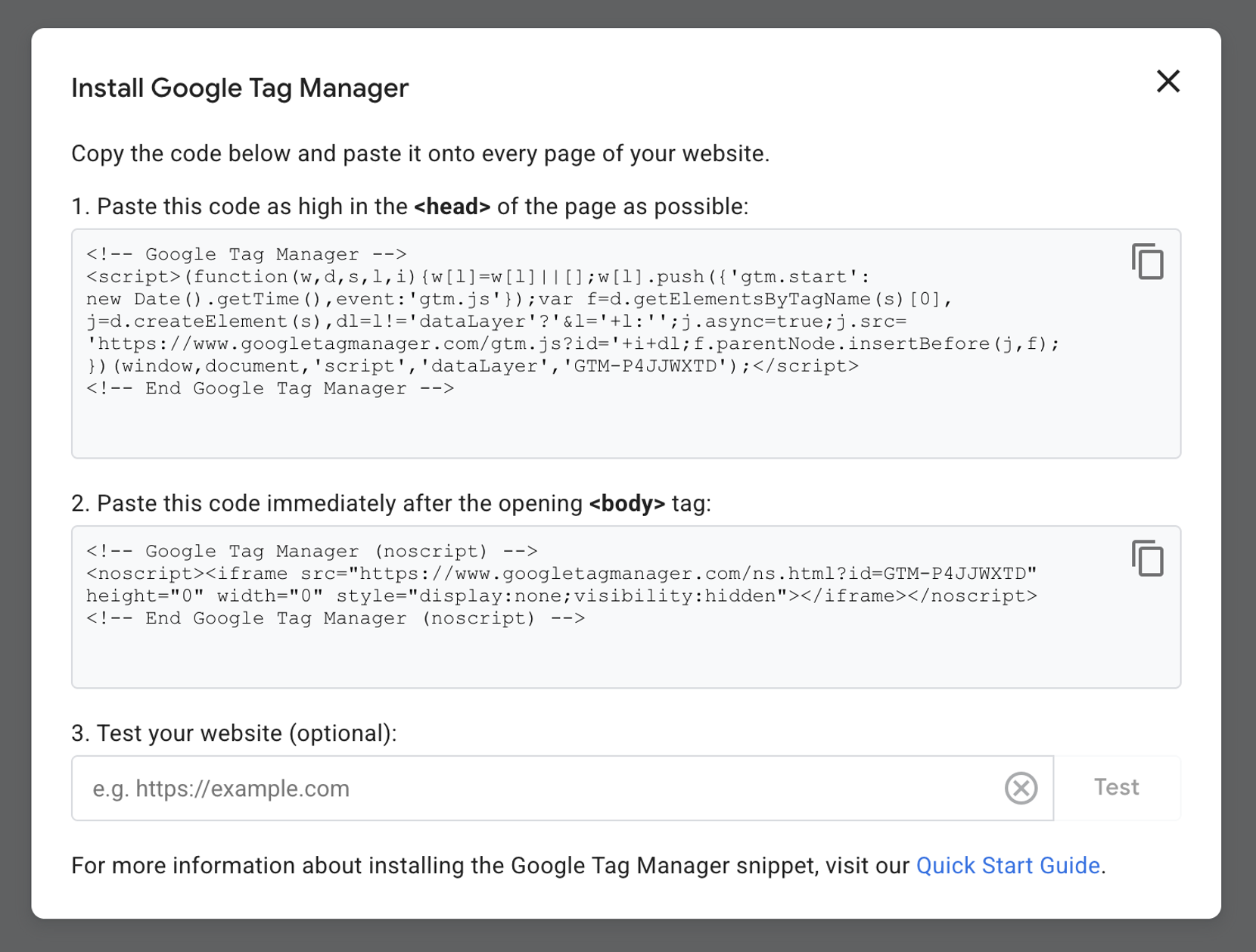This screenshot has width=1256, height=952.
Task: Click the 'Copy the code below' instruction text
Action: [420, 154]
